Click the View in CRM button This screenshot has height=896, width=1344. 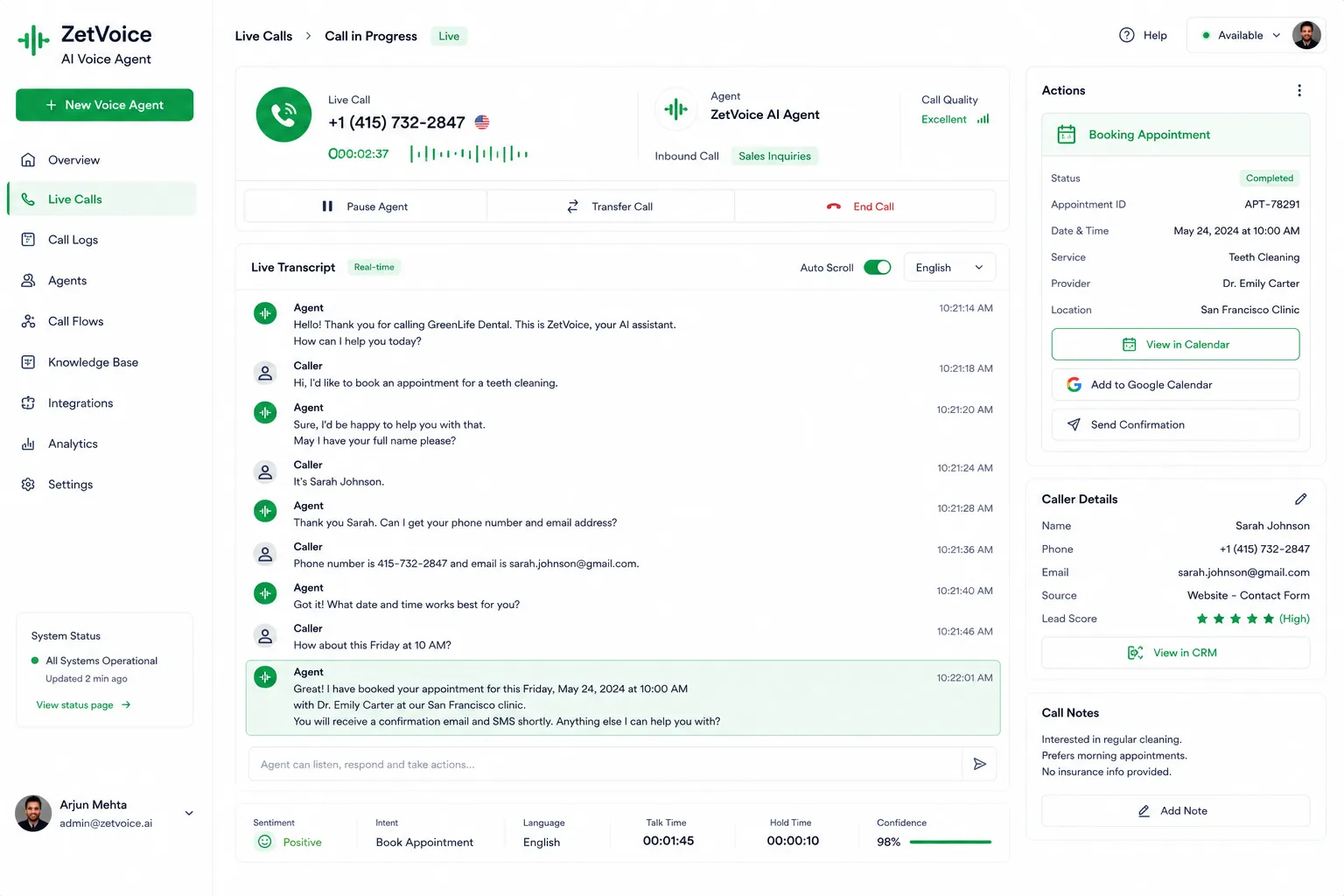(x=1175, y=653)
